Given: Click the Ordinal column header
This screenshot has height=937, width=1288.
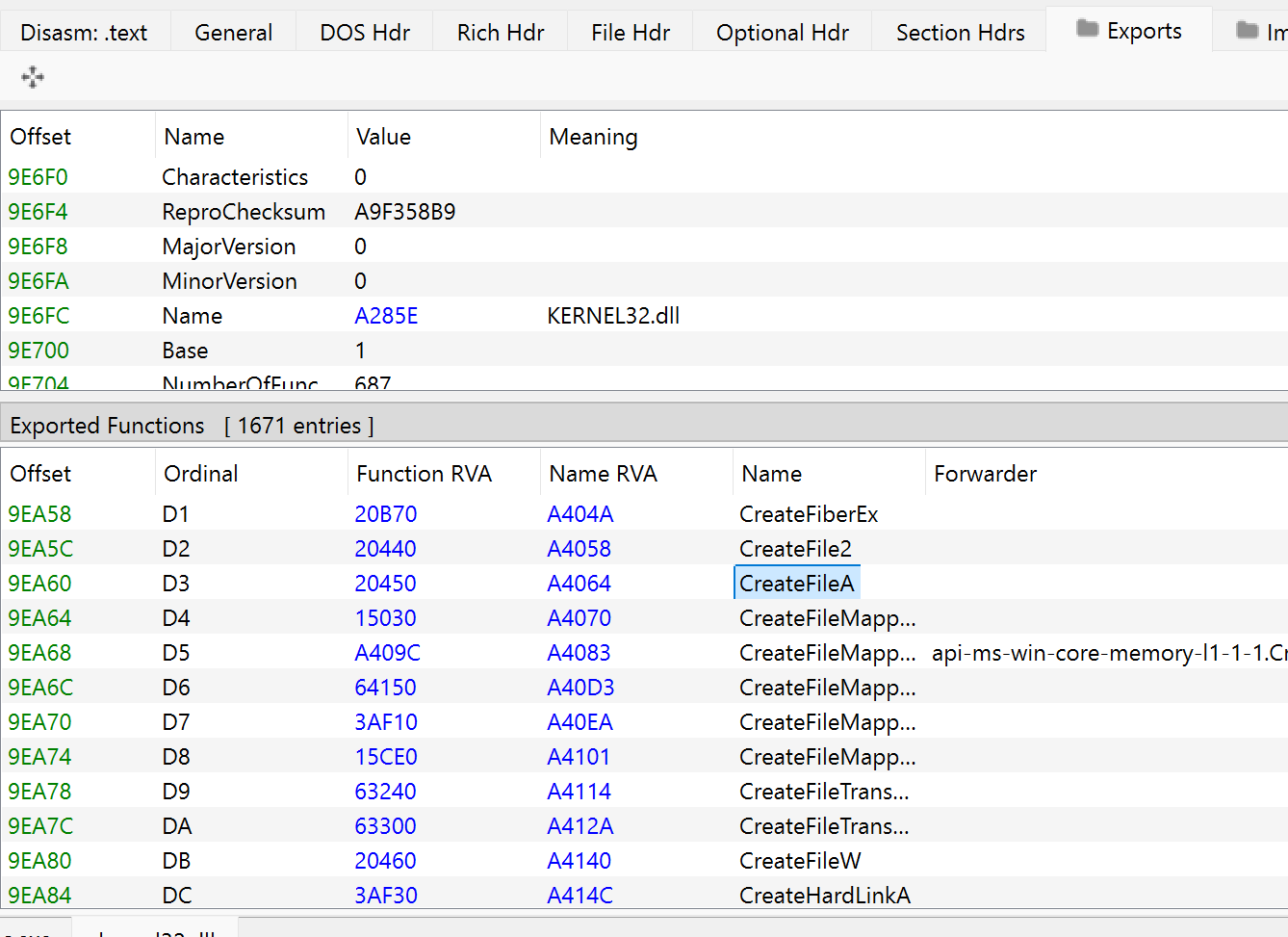Looking at the screenshot, I should tap(200, 474).
